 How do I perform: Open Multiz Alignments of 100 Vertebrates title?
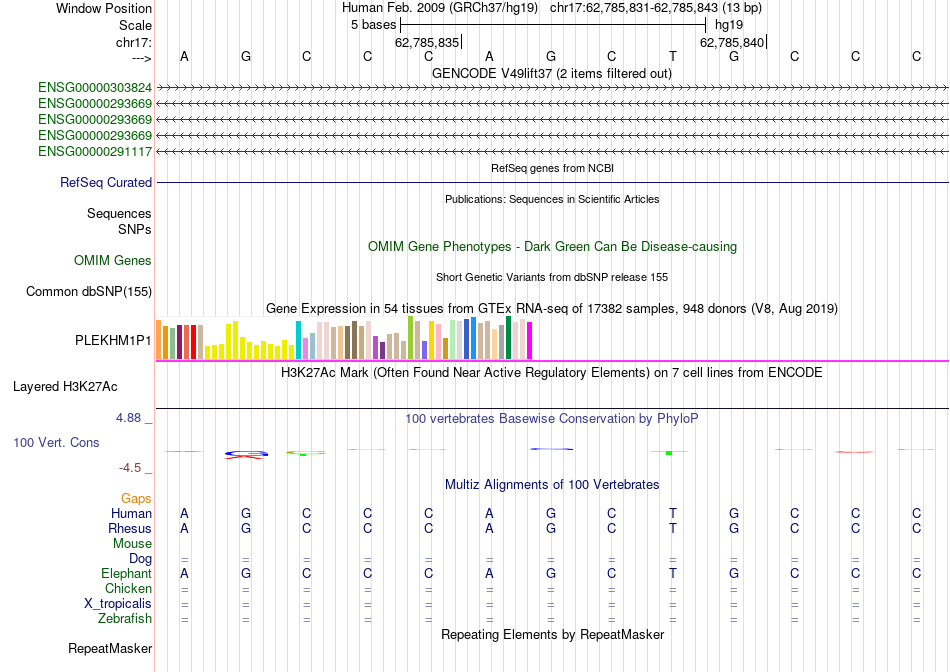tap(552, 485)
